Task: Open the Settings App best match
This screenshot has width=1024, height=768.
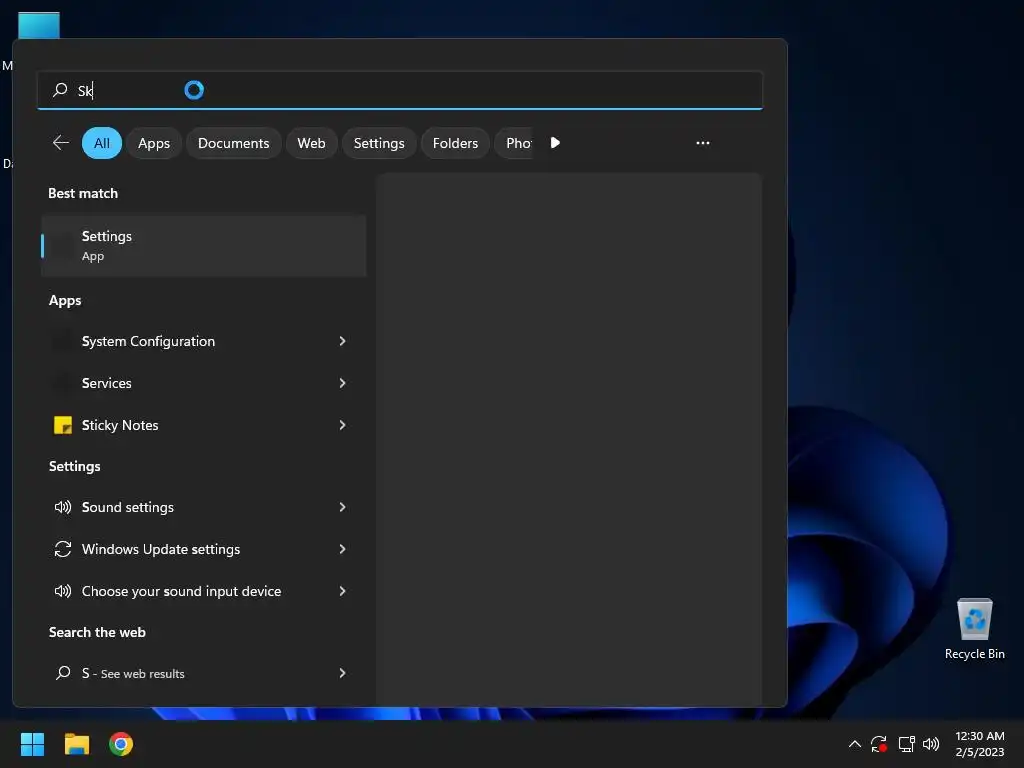Action: (204, 246)
